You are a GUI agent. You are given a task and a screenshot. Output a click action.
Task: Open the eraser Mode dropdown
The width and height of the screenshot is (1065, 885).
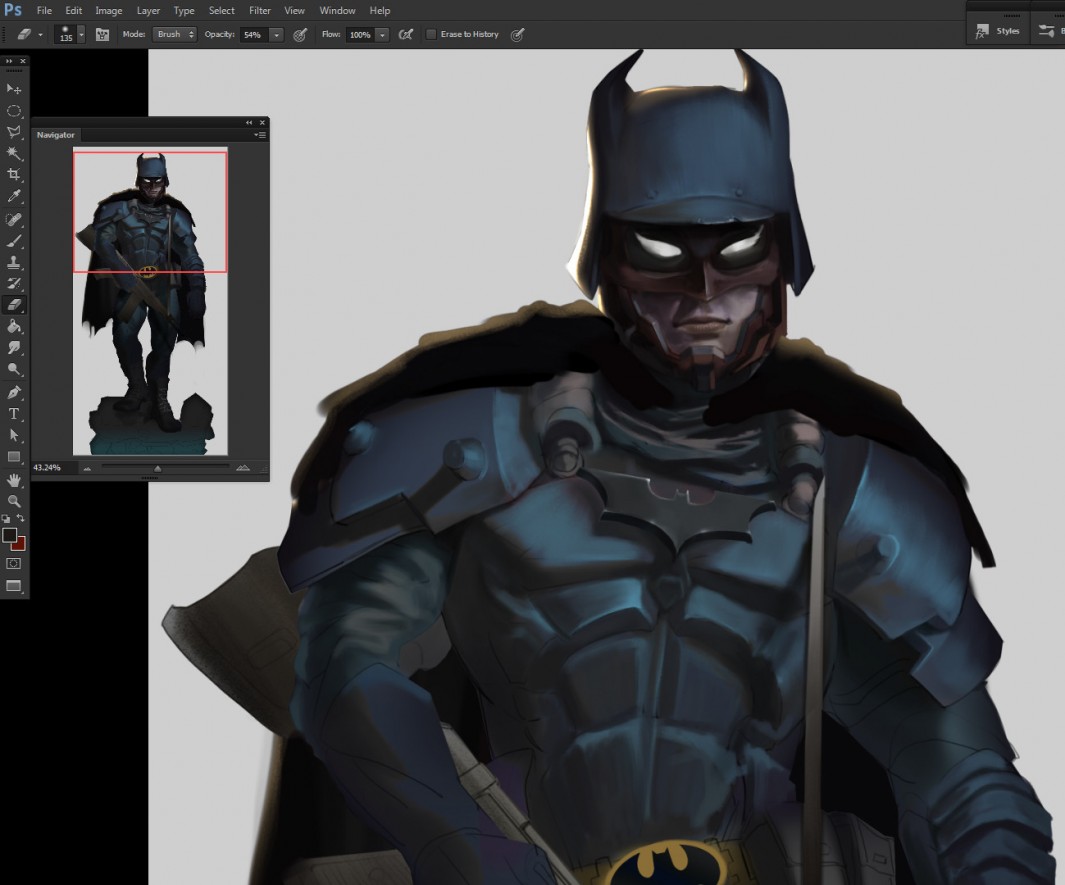click(175, 34)
